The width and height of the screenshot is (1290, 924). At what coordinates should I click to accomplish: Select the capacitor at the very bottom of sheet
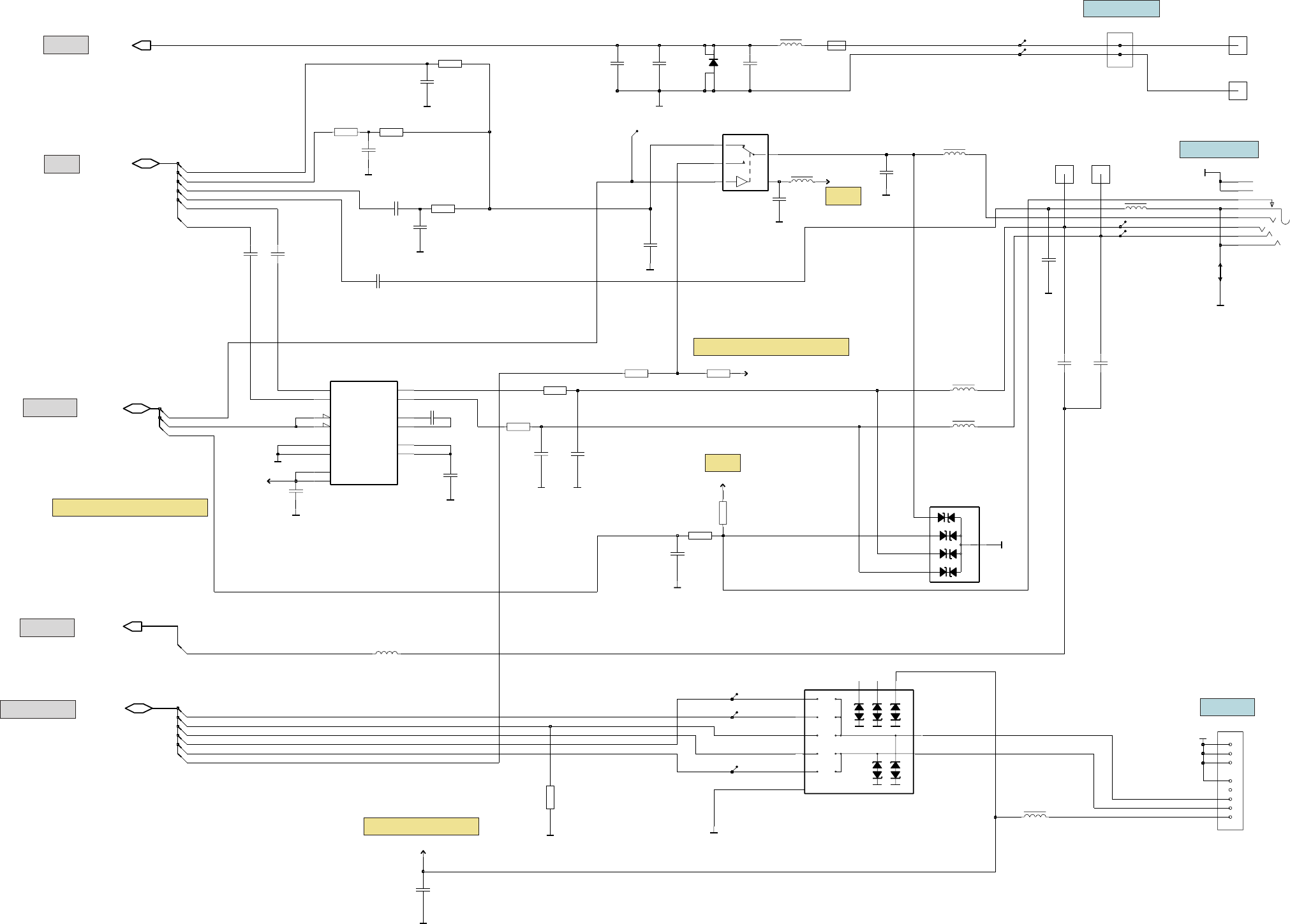tap(423, 890)
